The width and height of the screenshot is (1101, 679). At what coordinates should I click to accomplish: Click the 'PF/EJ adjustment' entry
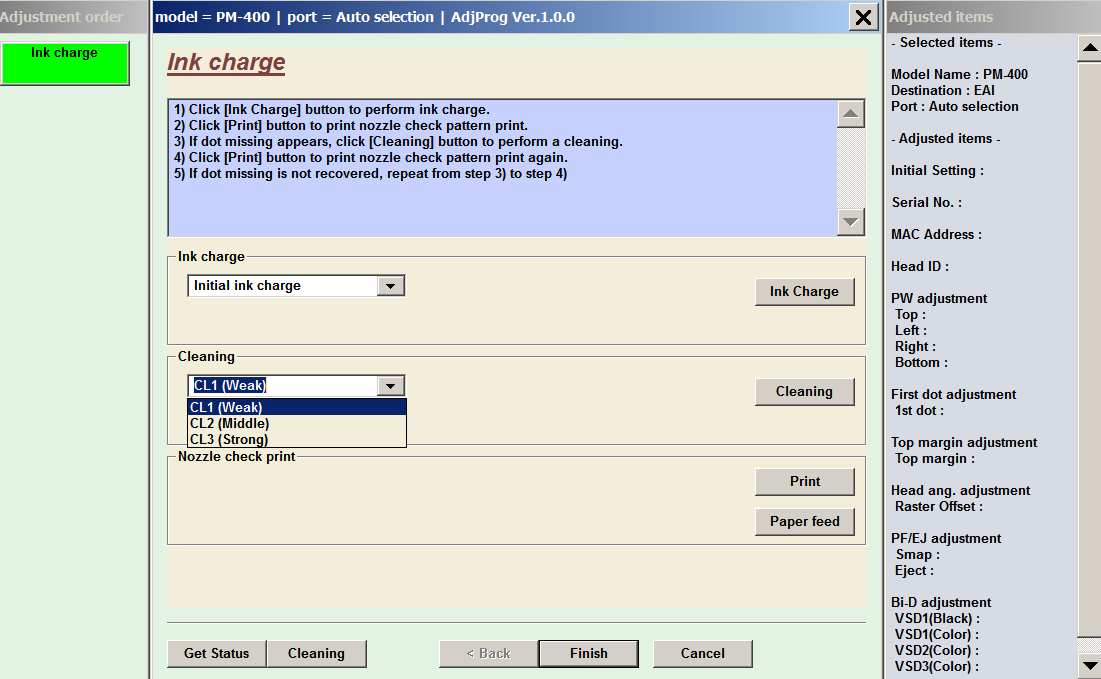(946, 539)
